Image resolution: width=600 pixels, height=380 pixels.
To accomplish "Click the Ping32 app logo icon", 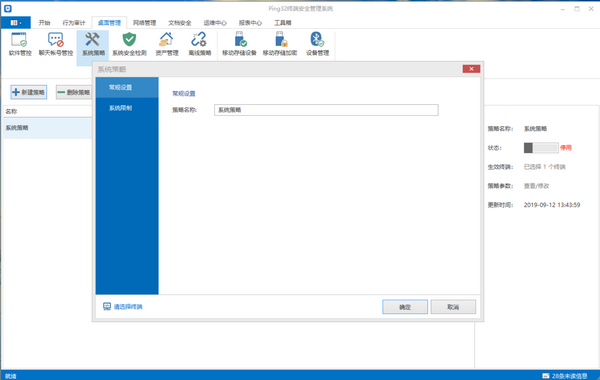I will tap(8, 8).
